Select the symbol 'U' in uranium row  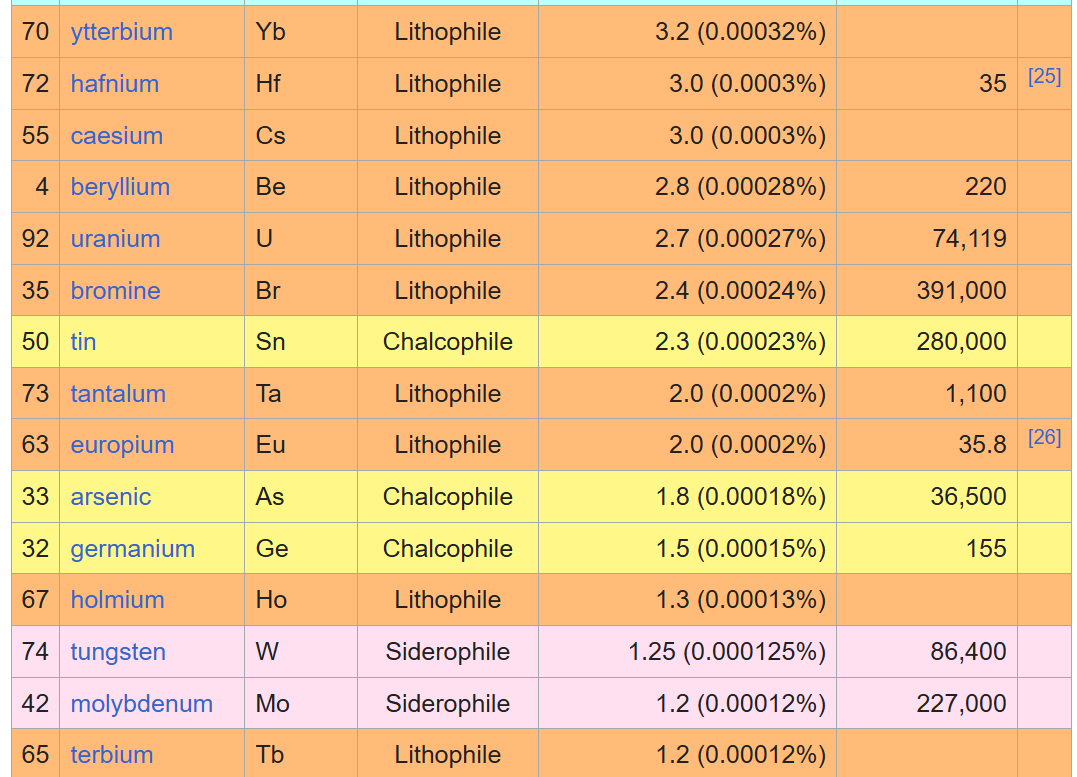[264, 238]
